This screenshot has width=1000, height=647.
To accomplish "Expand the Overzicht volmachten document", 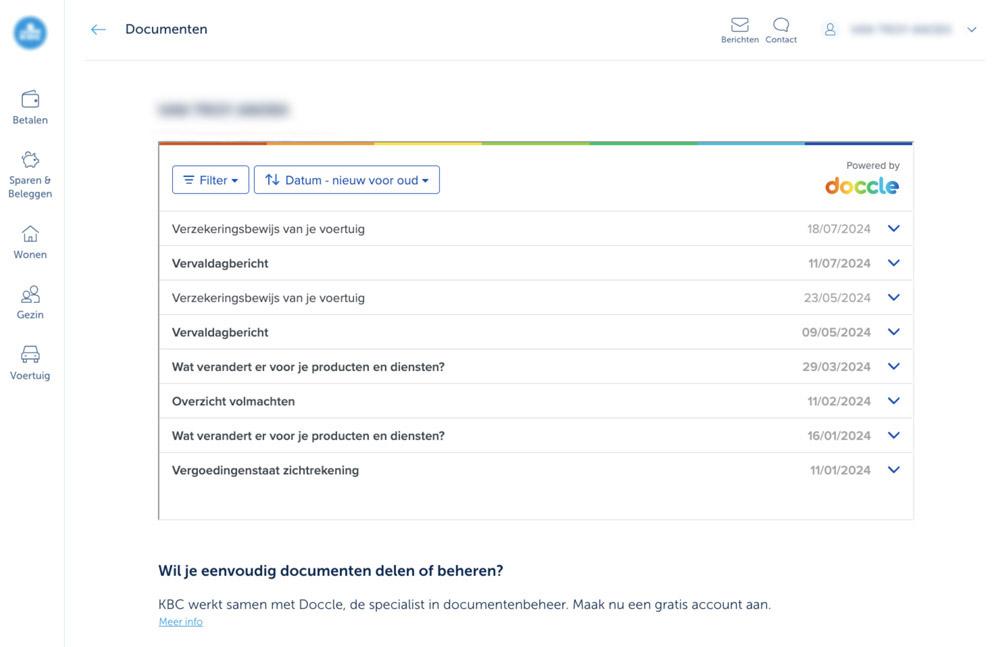I will (x=893, y=400).
